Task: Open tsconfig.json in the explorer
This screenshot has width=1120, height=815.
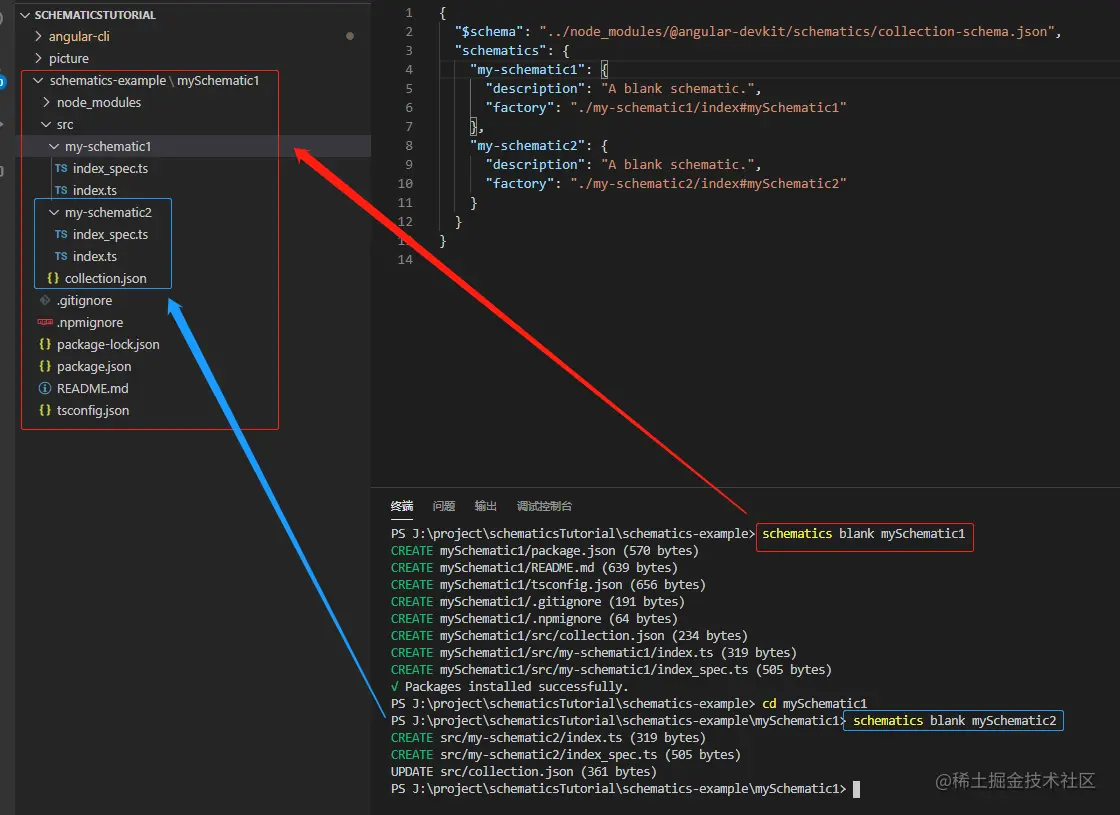Action: [93, 411]
